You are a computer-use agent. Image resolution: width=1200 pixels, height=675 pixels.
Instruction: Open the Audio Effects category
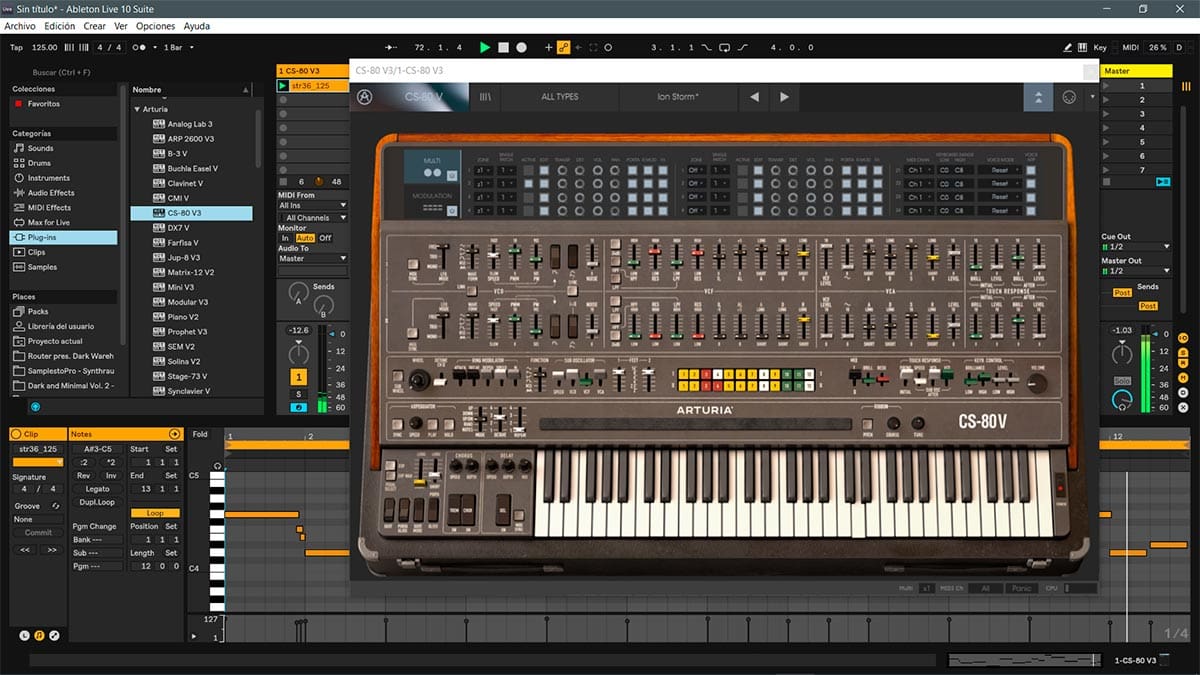50,193
